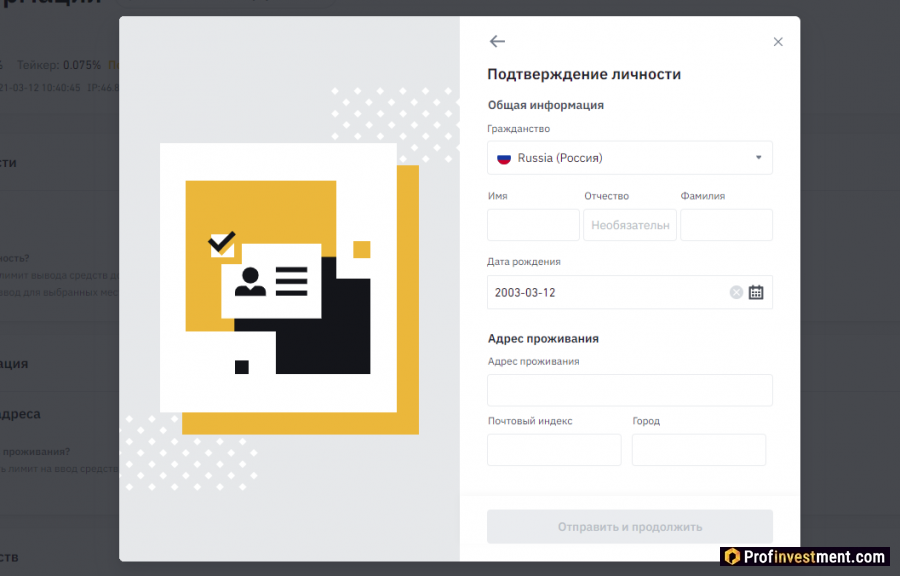Click the back arrow icon
Viewport: 900px width, 576px height.
click(497, 41)
